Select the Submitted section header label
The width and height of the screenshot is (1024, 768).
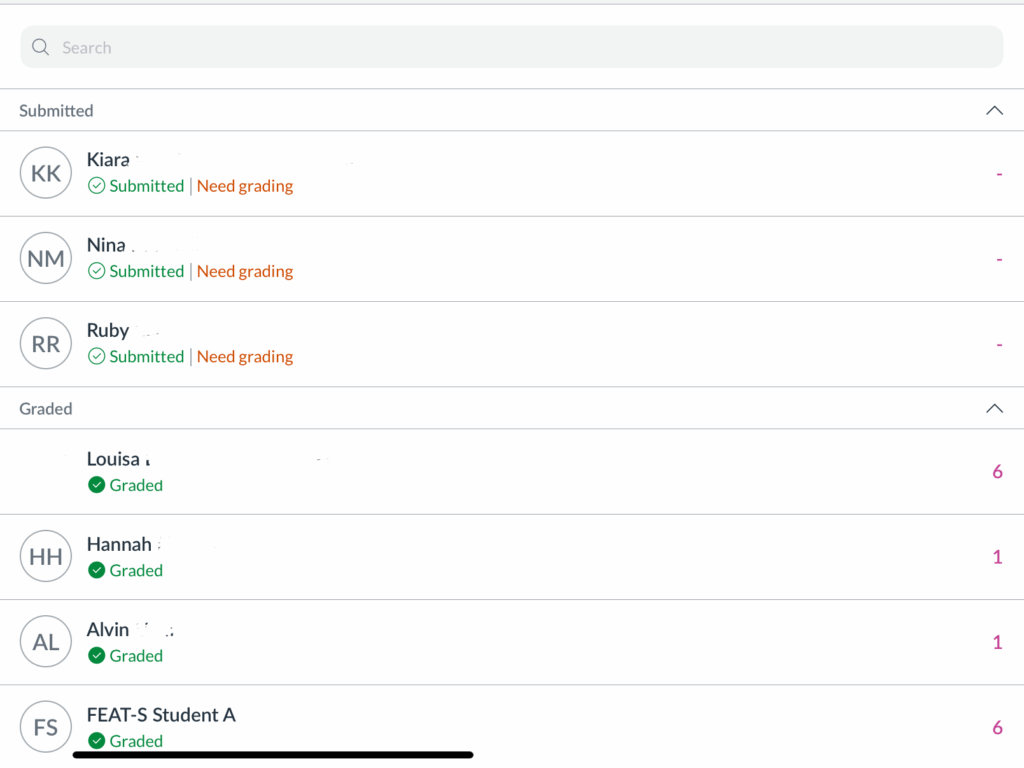pyautogui.click(x=56, y=111)
